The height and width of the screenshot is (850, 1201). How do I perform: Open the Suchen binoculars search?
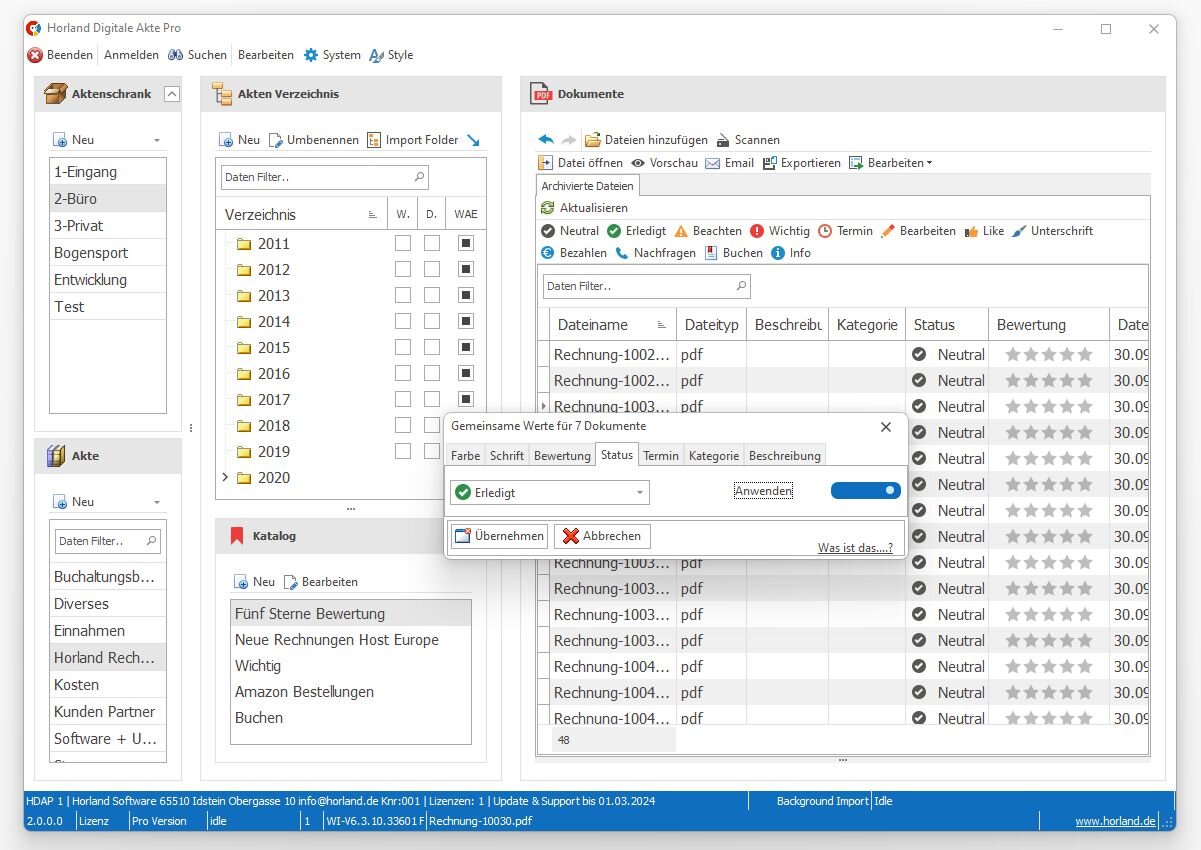(197, 55)
